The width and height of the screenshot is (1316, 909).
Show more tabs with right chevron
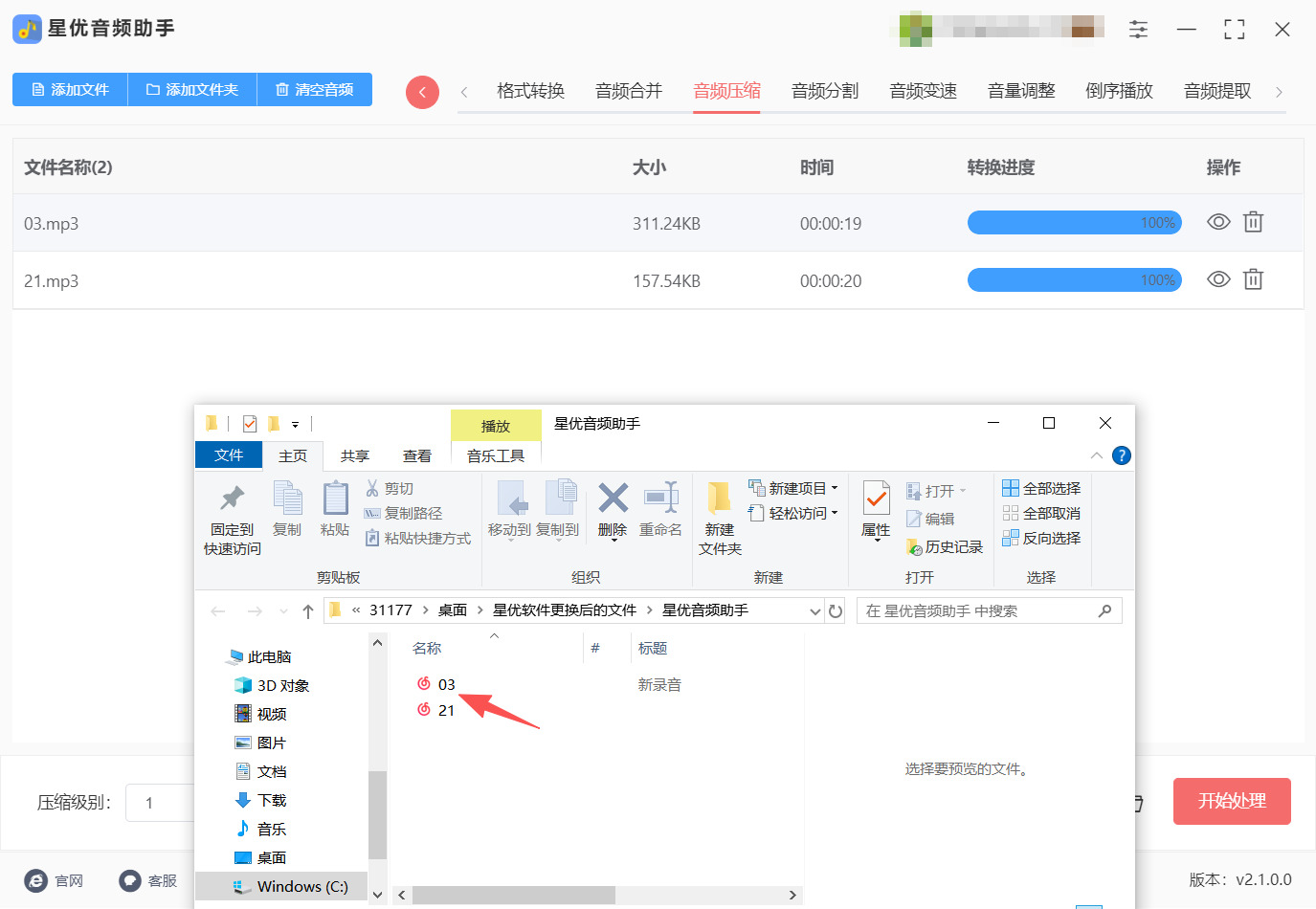coord(1279,92)
